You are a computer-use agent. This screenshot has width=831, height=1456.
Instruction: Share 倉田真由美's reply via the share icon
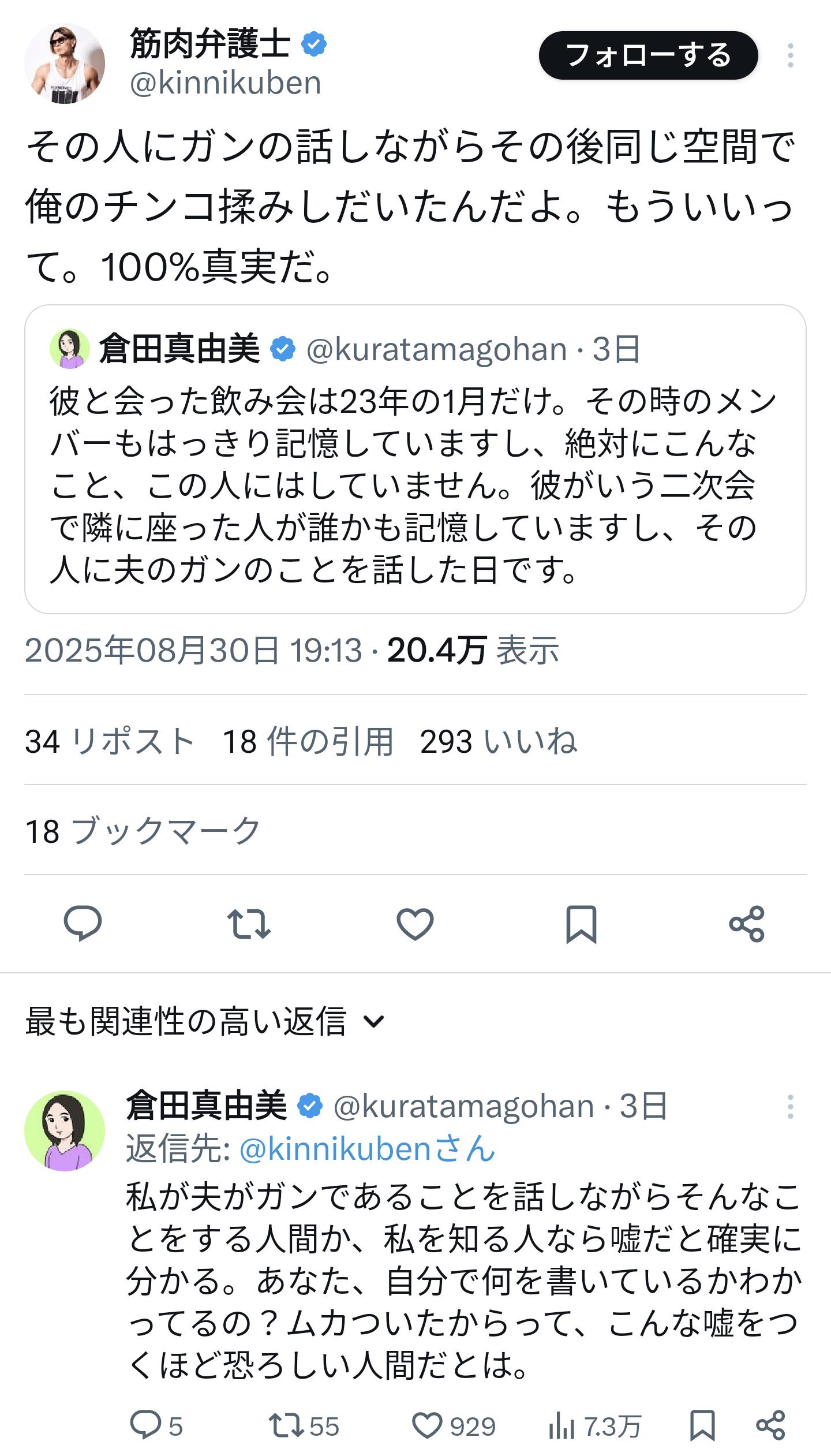pyautogui.click(x=770, y=1425)
